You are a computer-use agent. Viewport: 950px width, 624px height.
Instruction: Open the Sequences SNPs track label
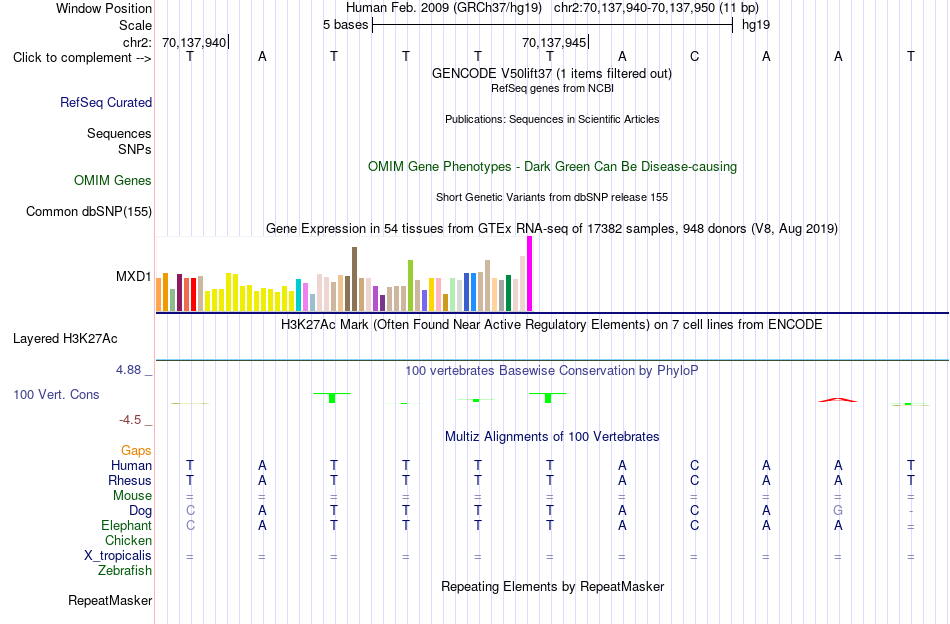[x=119, y=141]
